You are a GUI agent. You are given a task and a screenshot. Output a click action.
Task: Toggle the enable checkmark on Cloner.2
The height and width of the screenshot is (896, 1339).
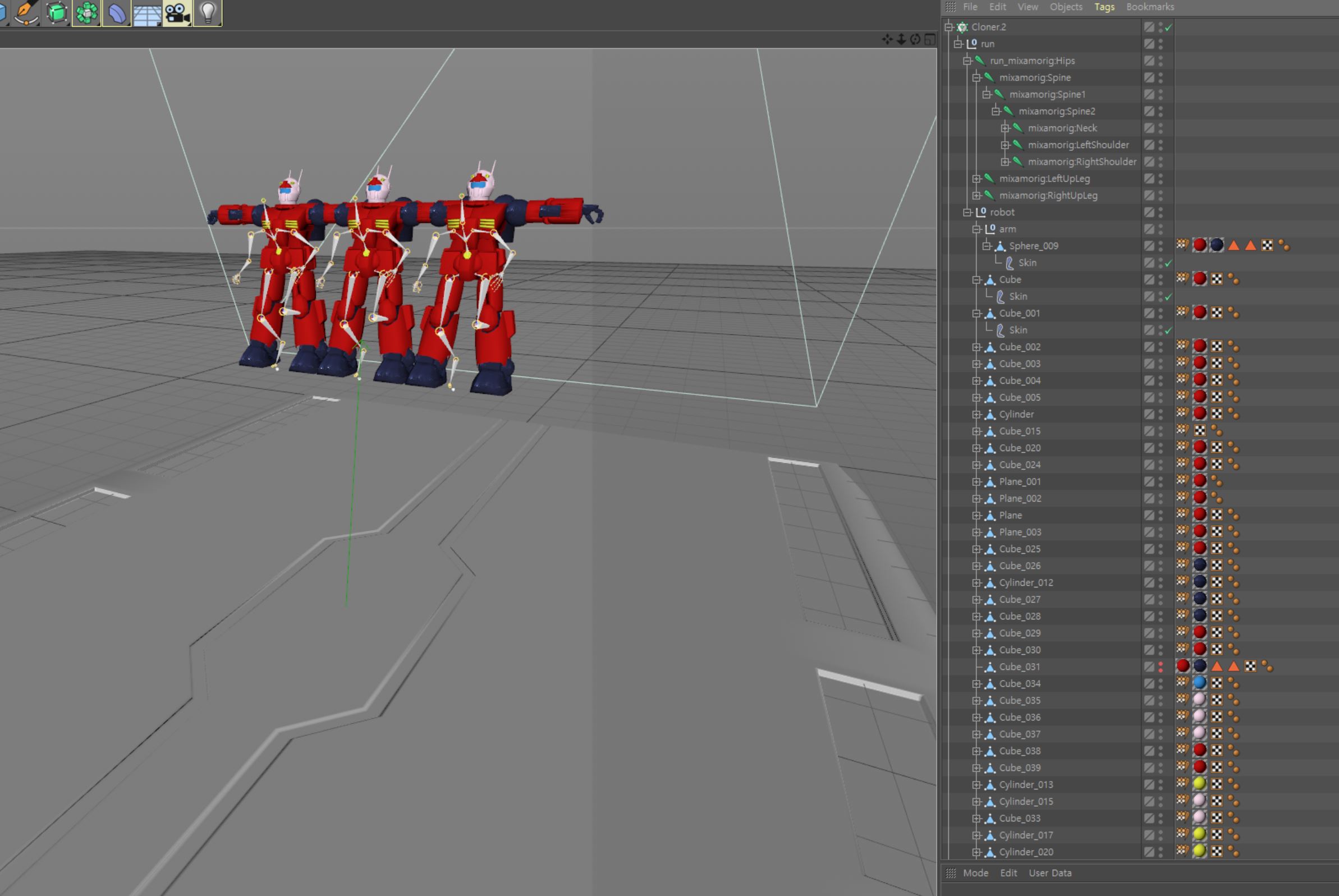point(1168,27)
